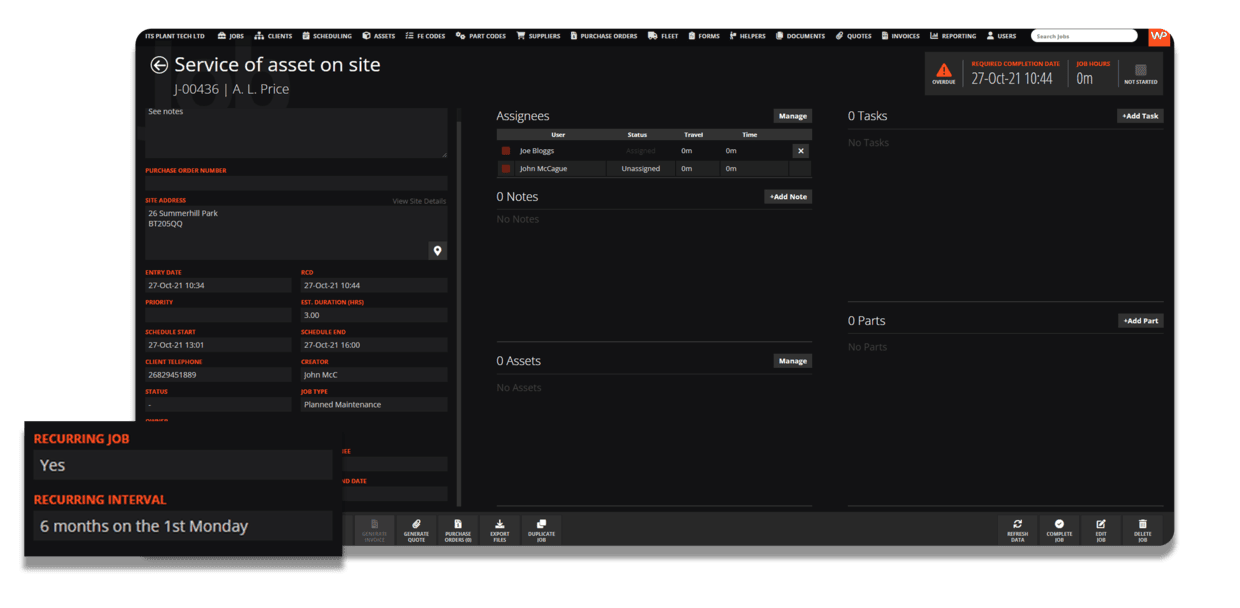This screenshot has height=608, width=1240.
Task: Open the map pin icon beside the site address
Action: [x=437, y=250]
